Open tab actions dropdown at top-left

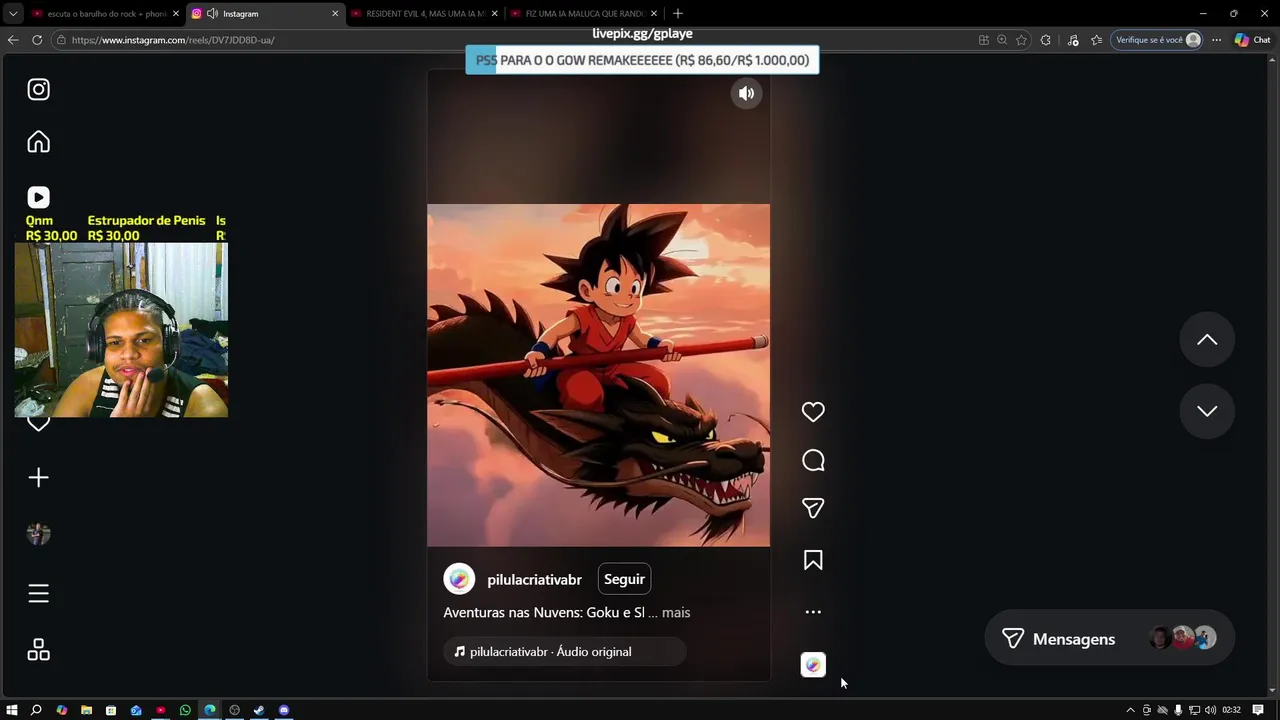13,14
